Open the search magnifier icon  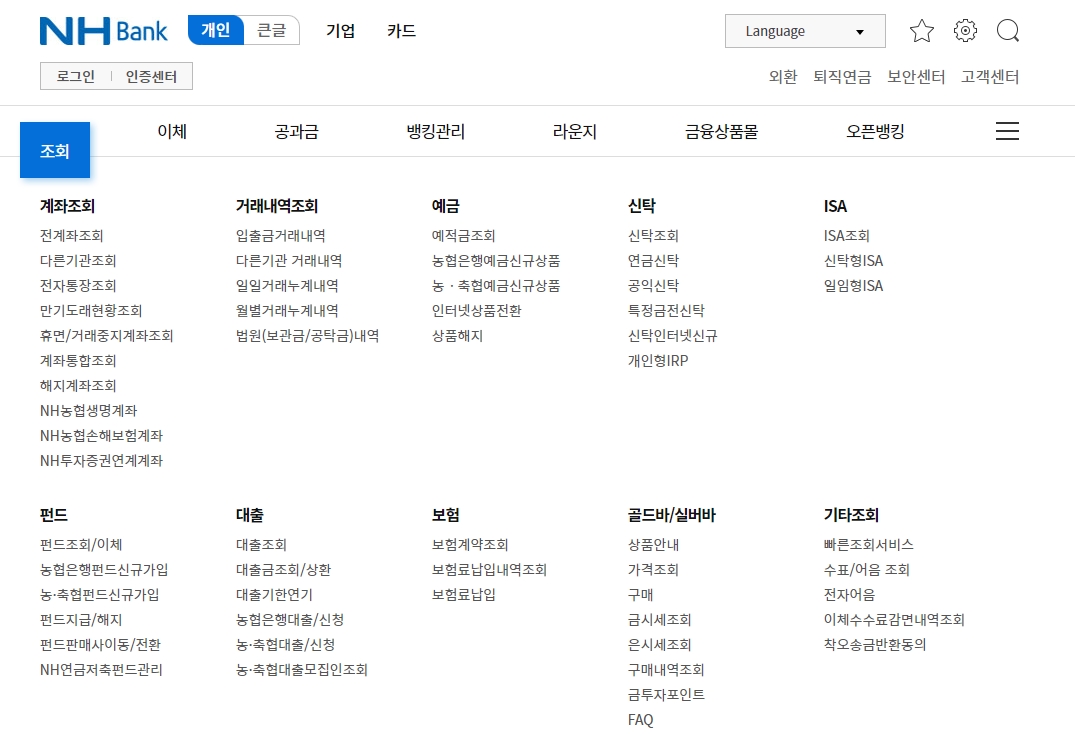coord(1008,31)
